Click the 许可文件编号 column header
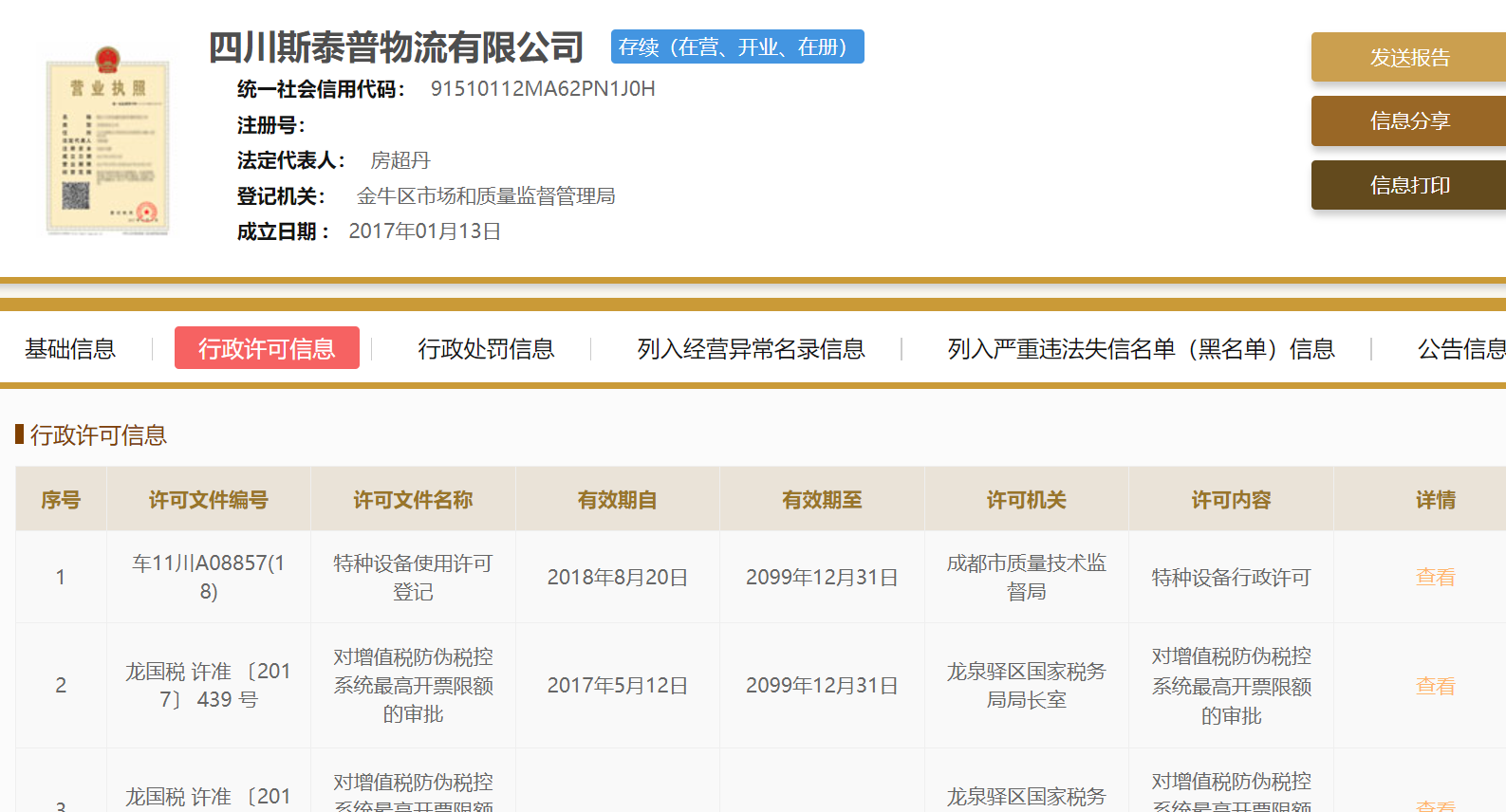This screenshot has height=812, width=1506. click(x=209, y=500)
